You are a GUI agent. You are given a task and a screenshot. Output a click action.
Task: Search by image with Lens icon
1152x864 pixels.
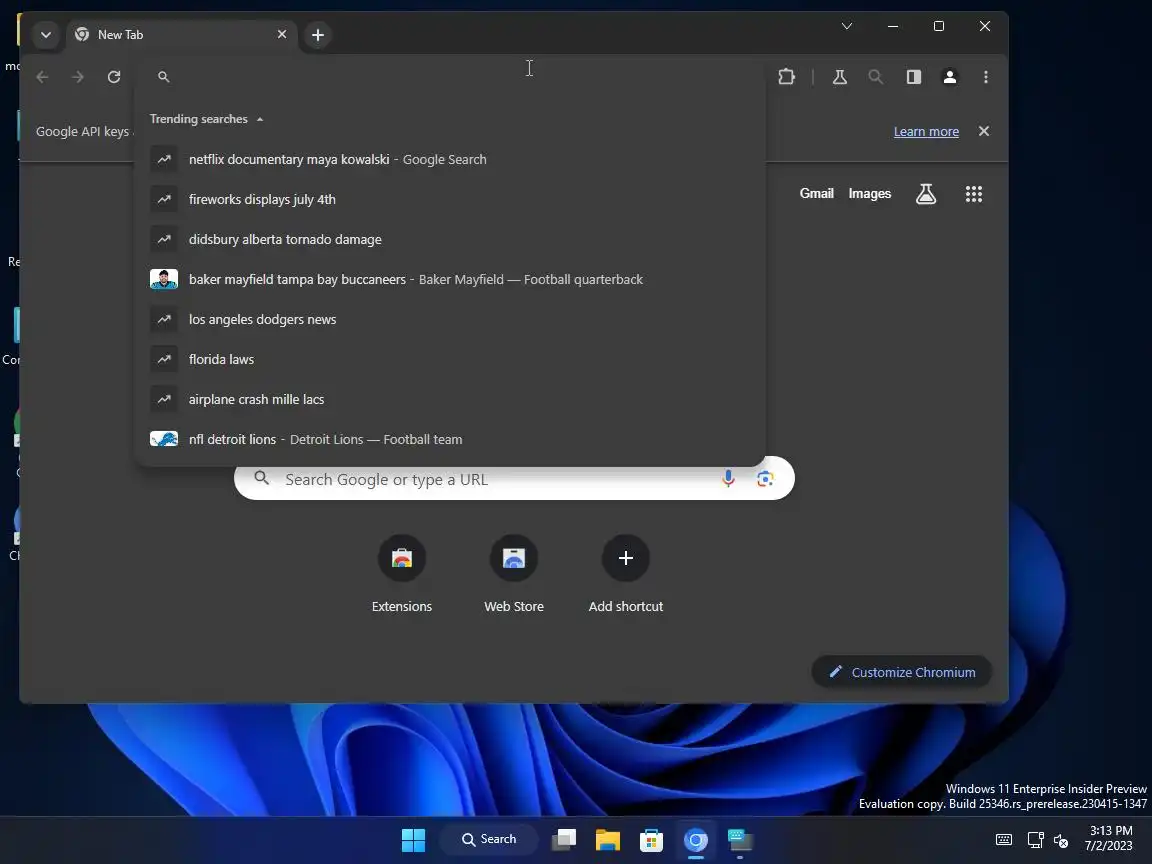coord(765,479)
